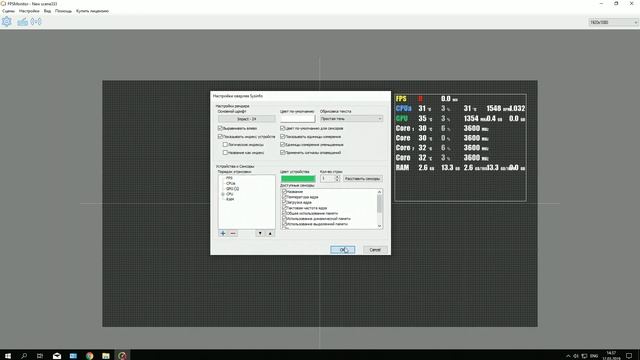Open the 'Сцены' menu

8,11
